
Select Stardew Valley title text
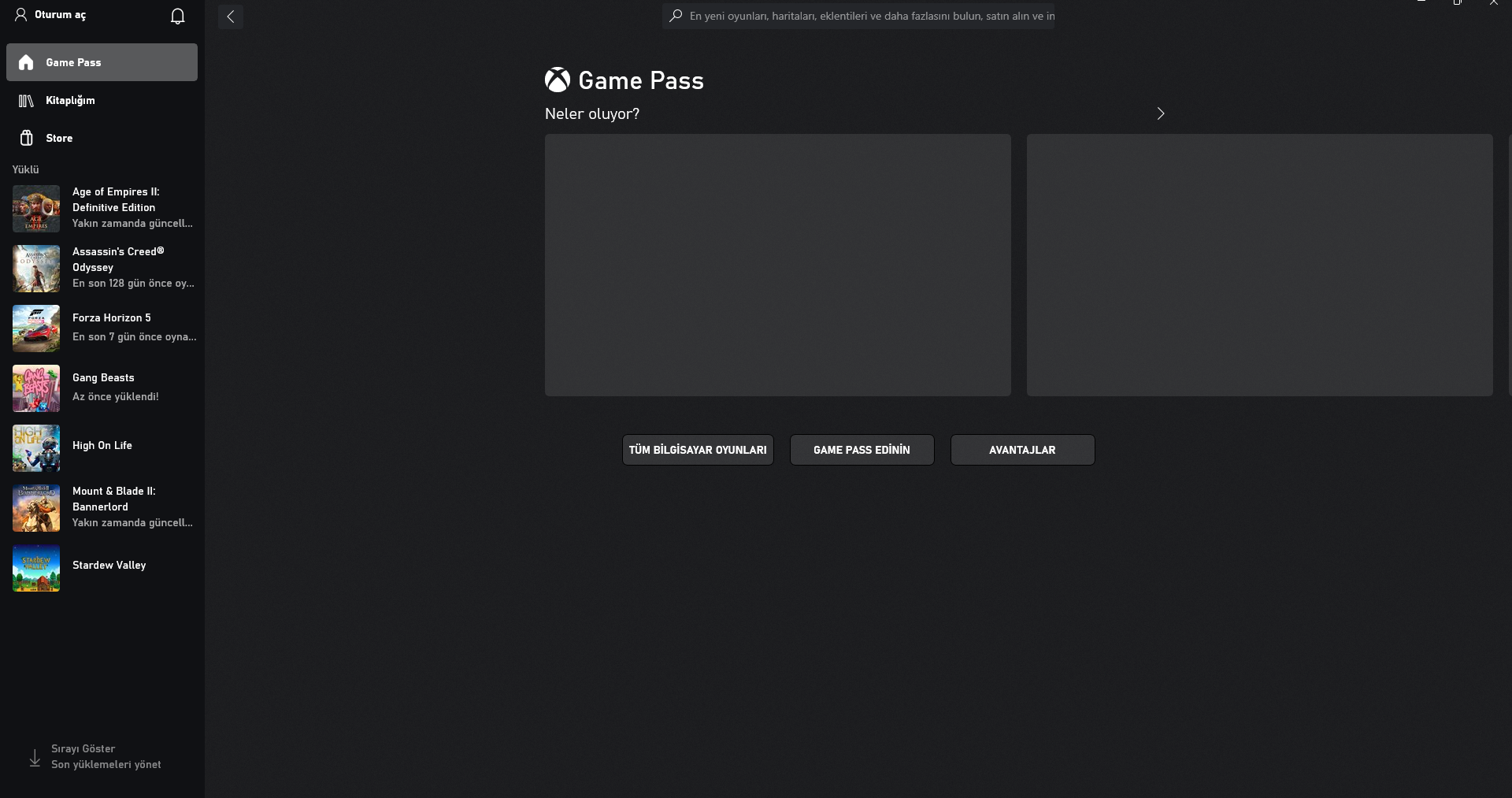click(x=109, y=565)
